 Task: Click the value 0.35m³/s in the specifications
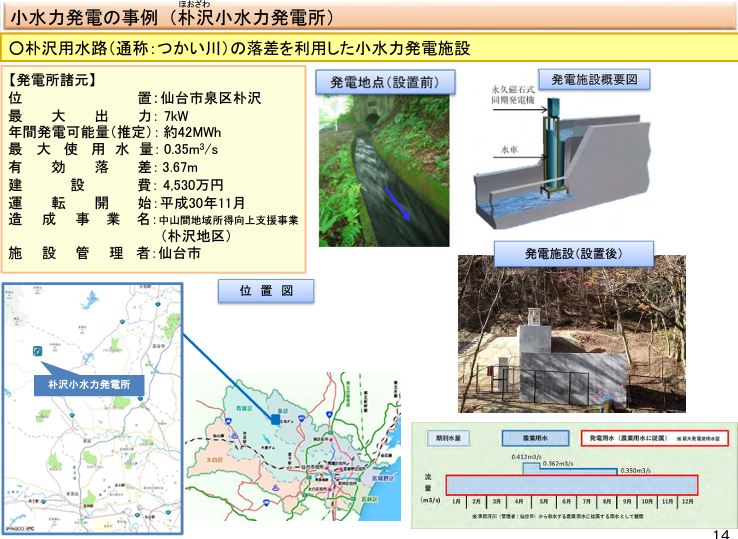click(x=191, y=149)
